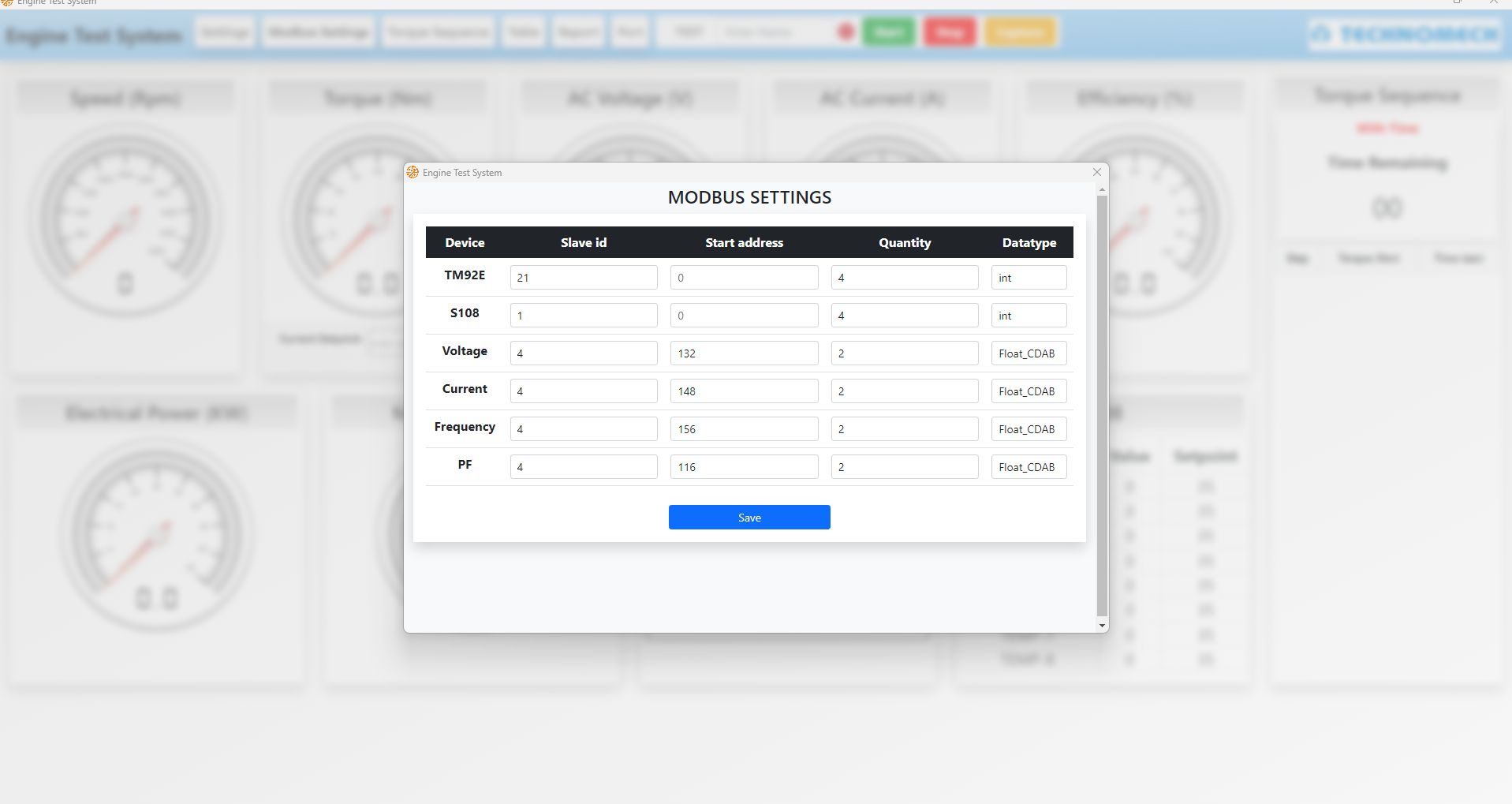The width and height of the screenshot is (1512, 804).
Task: Select the Frequency Datatype Float_CDAB field
Action: tap(1029, 428)
